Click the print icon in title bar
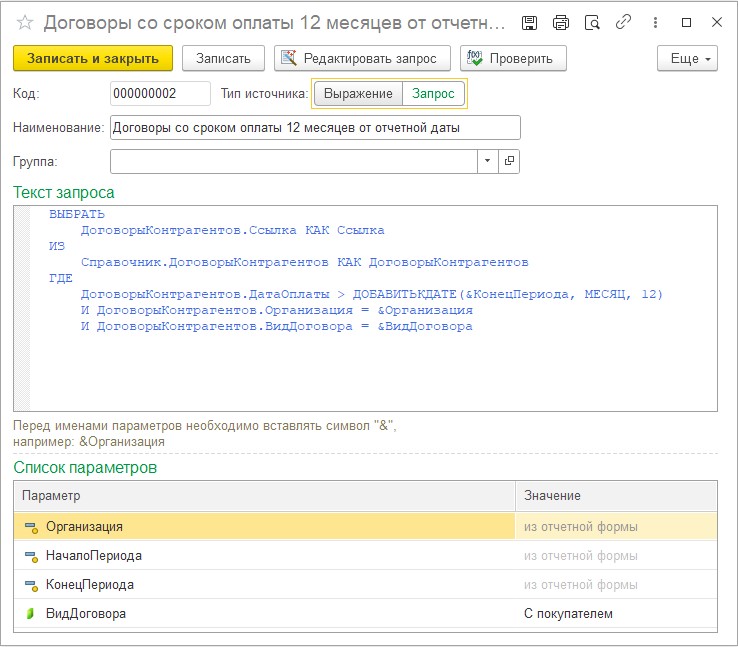 tap(561, 23)
